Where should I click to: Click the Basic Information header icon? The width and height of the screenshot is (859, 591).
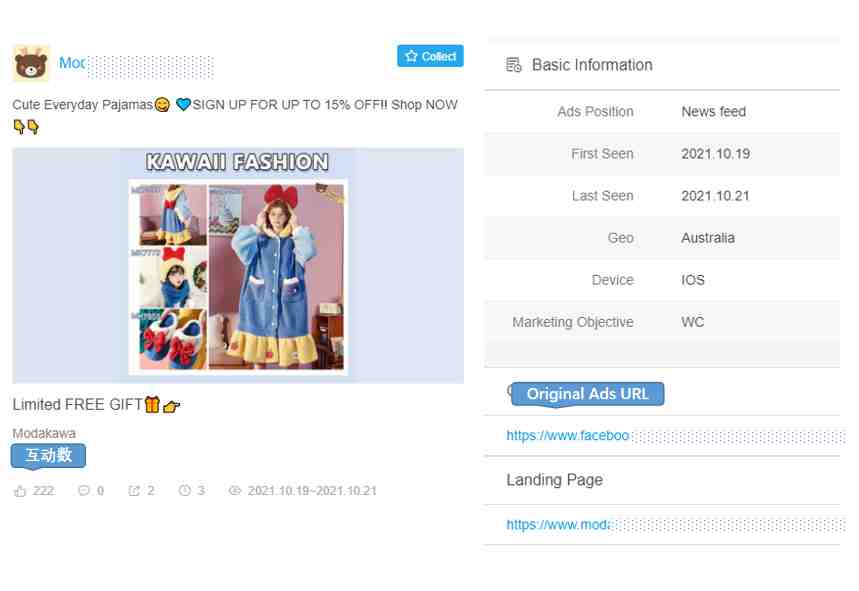(x=514, y=65)
